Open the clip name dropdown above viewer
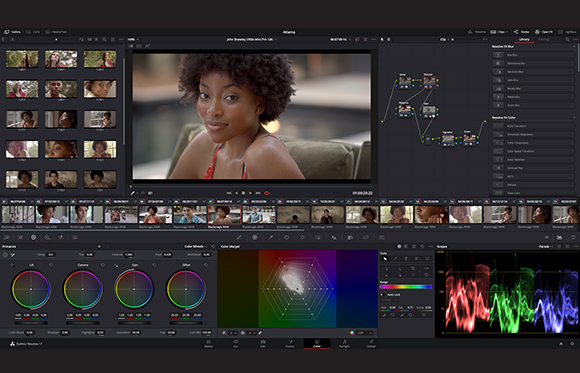This screenshot has height=373, width=580. coord(252,39)
